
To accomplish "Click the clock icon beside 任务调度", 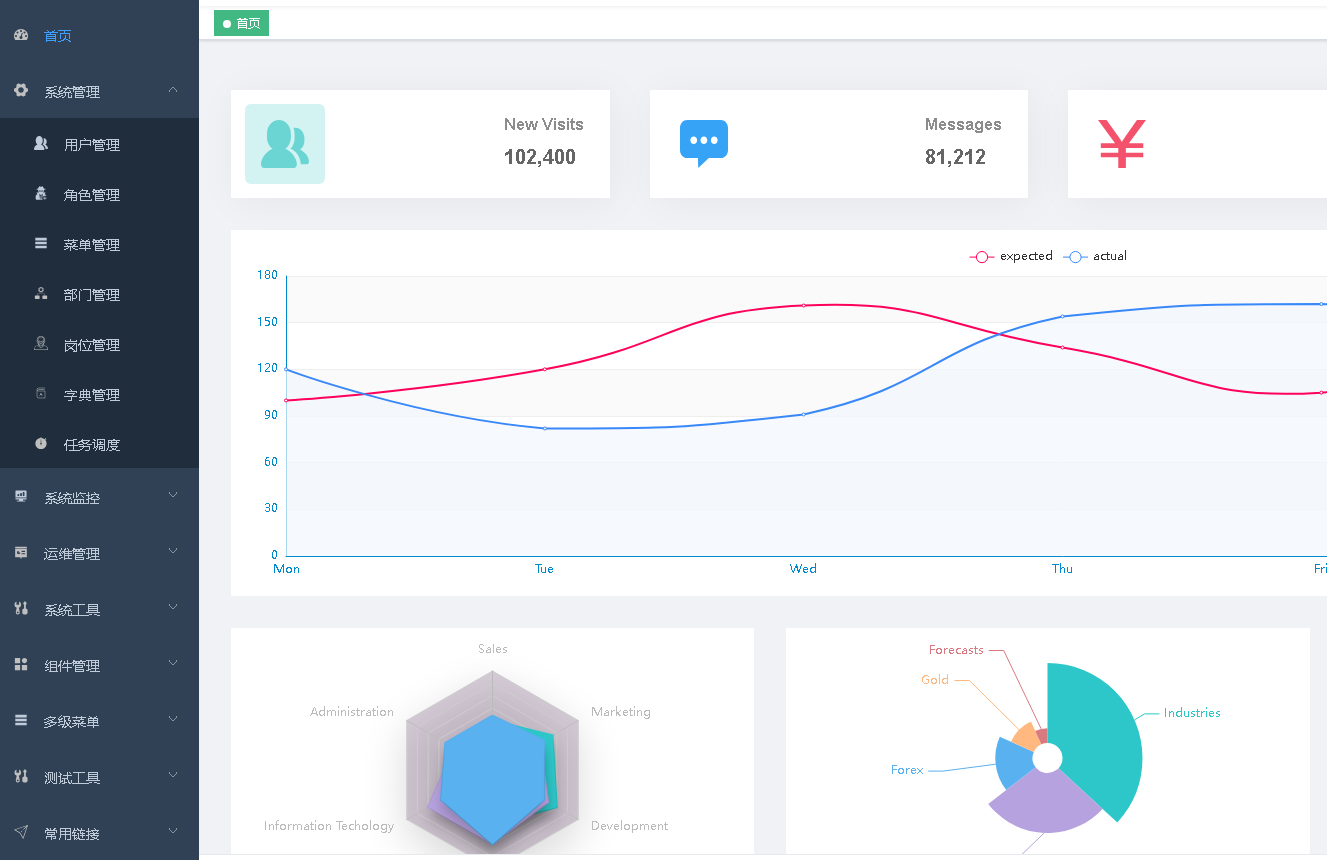I will click(41, 443).
